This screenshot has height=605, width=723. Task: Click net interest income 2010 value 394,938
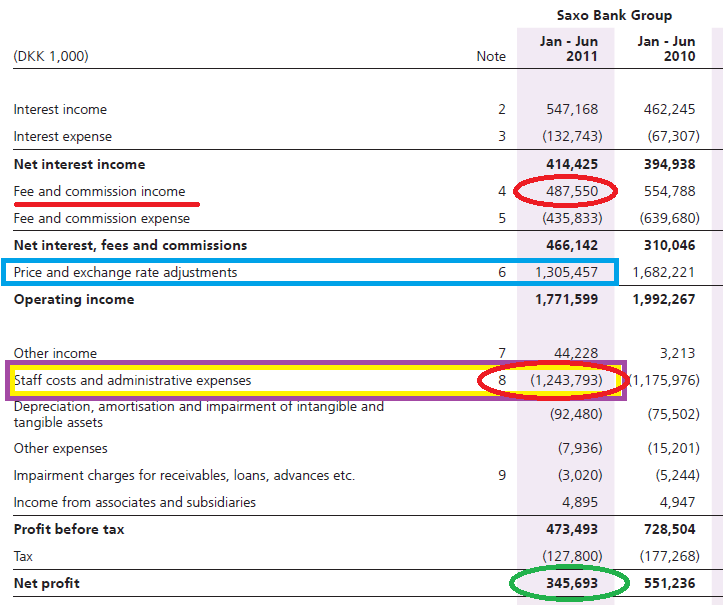point(670,164)
